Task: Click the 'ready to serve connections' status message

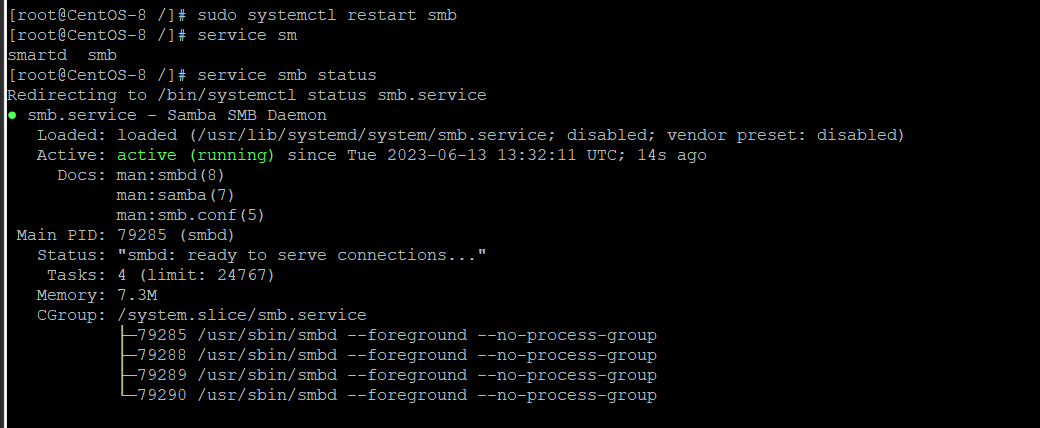Action: point(302,255)
